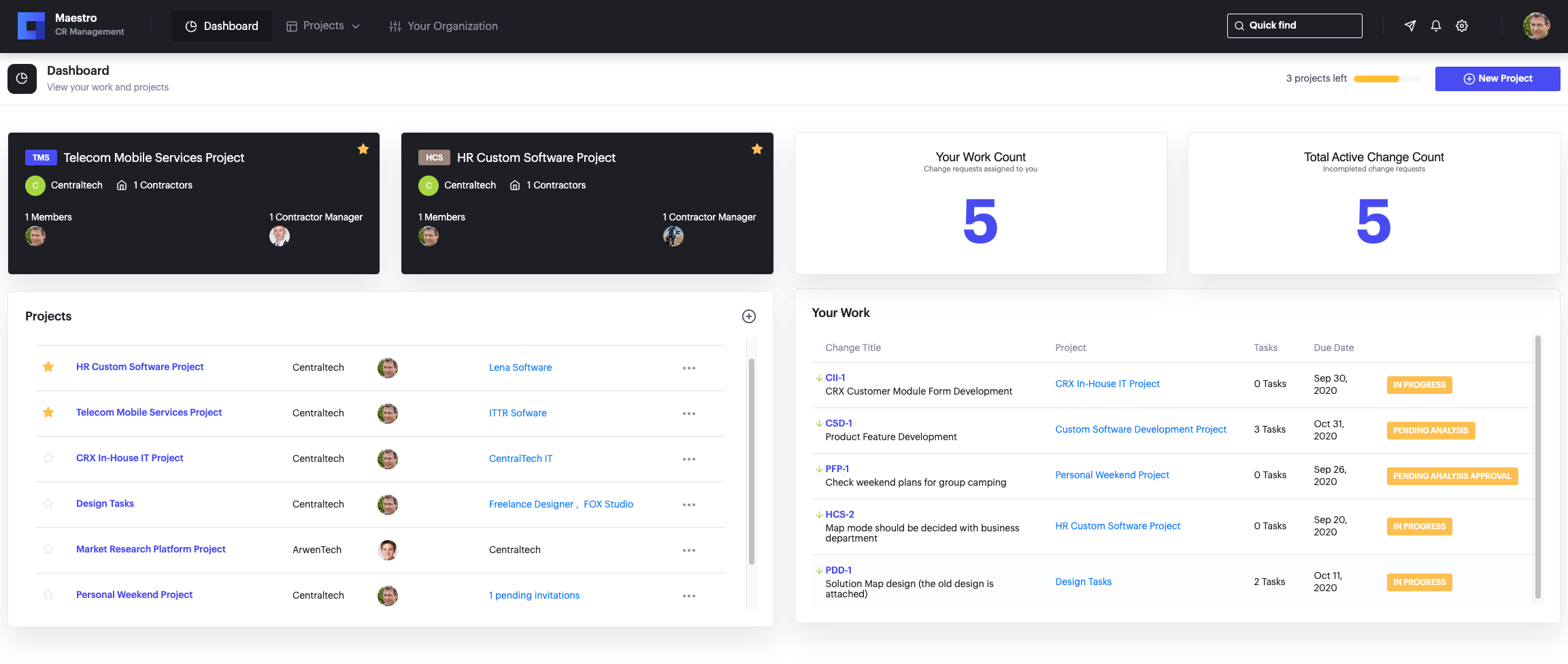Open change request CII-1
The width and height of the screenshot is (1568, 664).
pyautogui.click(x=835, y=378)
